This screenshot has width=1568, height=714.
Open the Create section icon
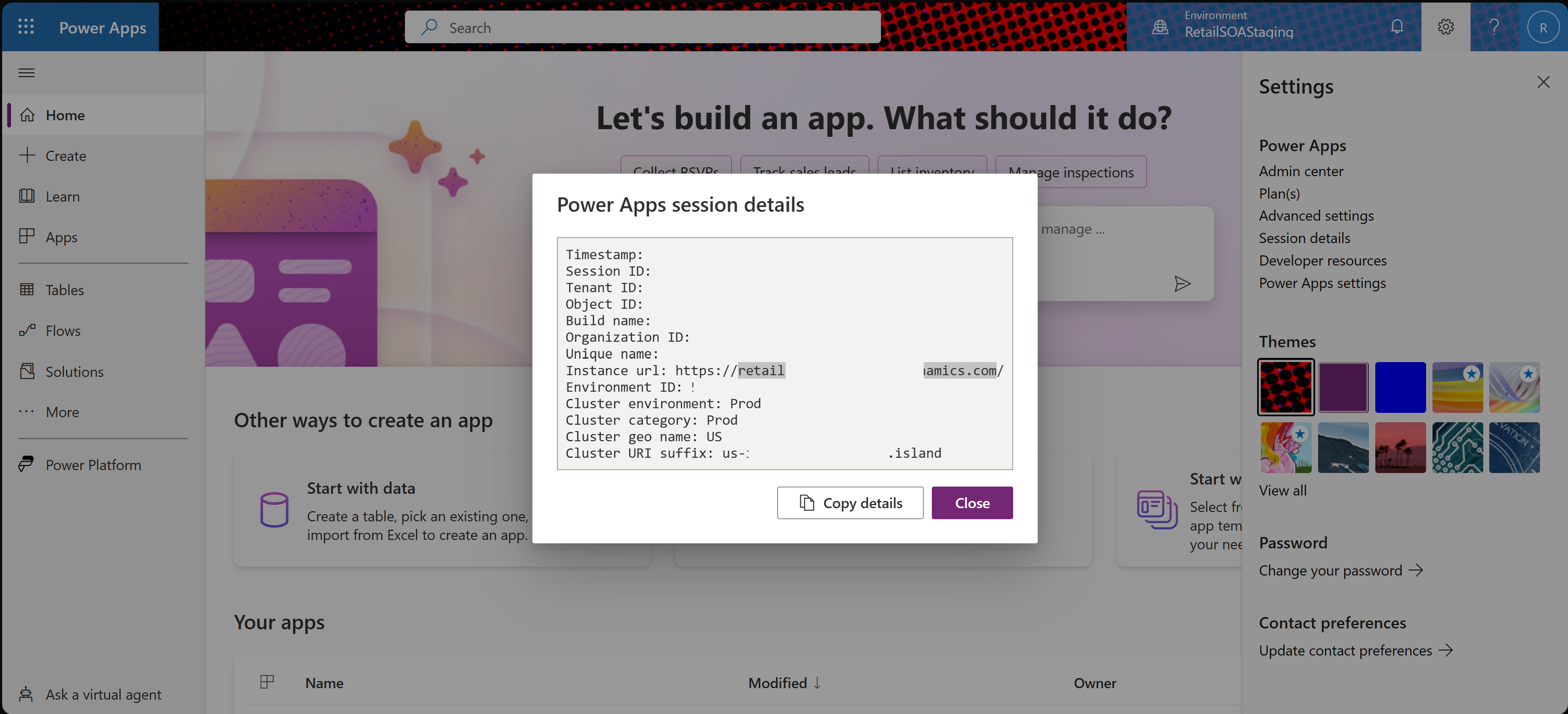pyautogui.click(x=27, y=155)
